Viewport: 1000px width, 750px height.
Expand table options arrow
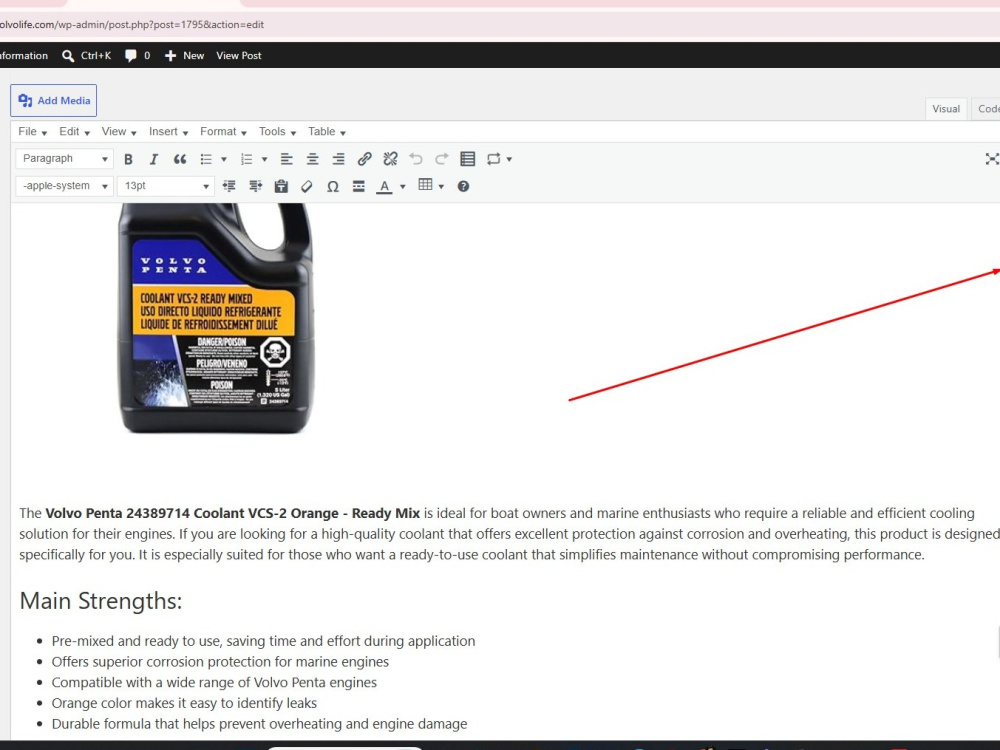click(441, 187)
